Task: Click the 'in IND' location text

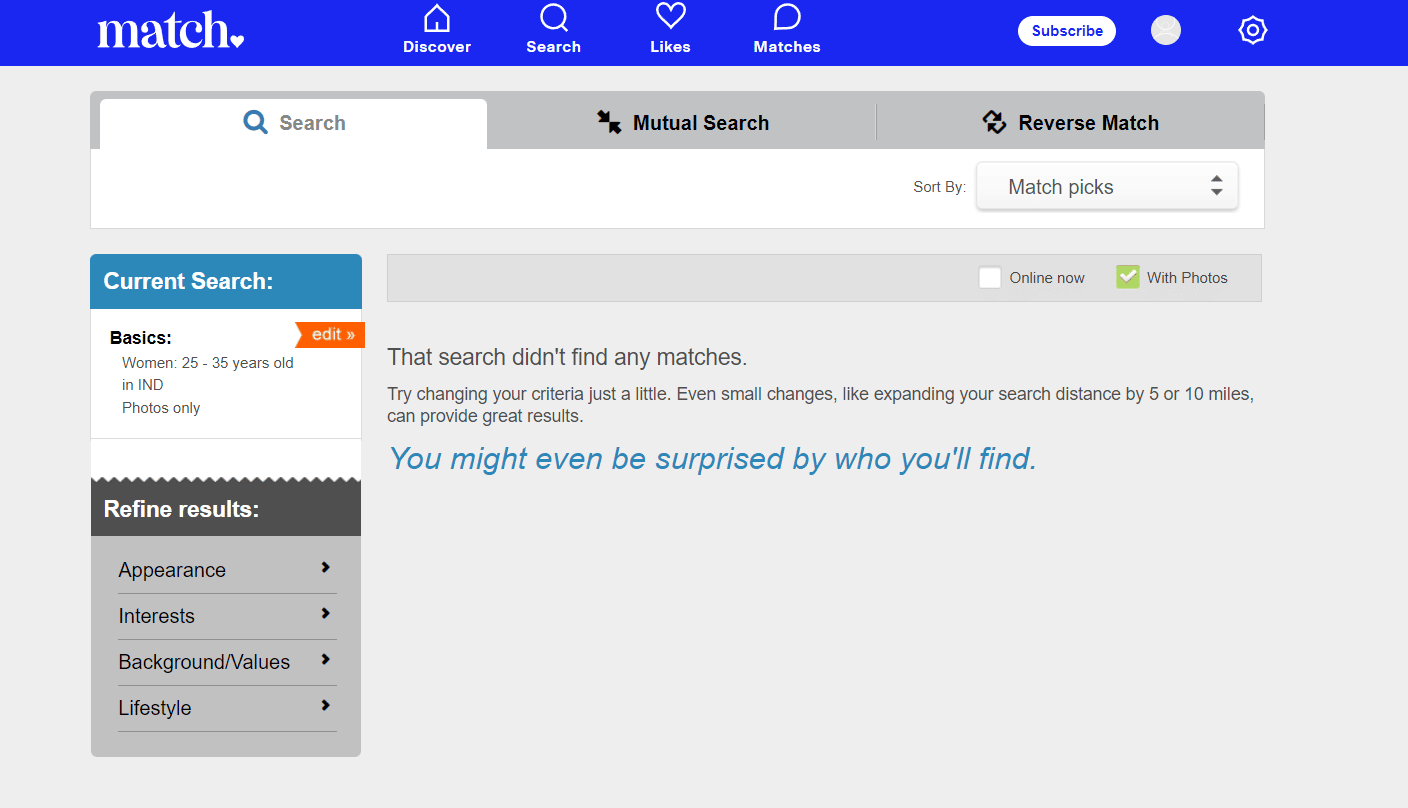Action: pyautogui.click(x=143, y=385)
